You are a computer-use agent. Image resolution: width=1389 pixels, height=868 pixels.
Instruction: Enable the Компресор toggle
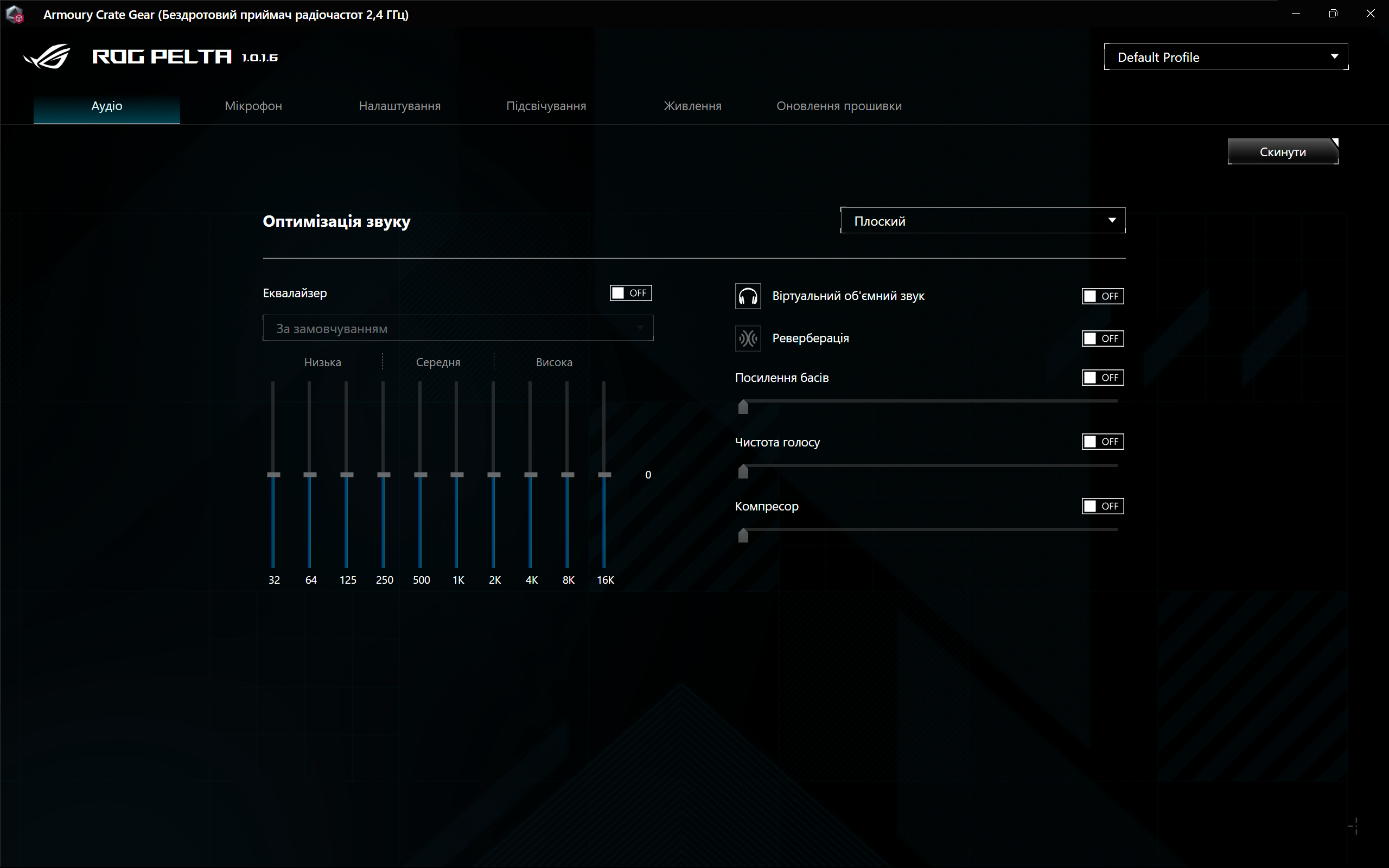1103,506
